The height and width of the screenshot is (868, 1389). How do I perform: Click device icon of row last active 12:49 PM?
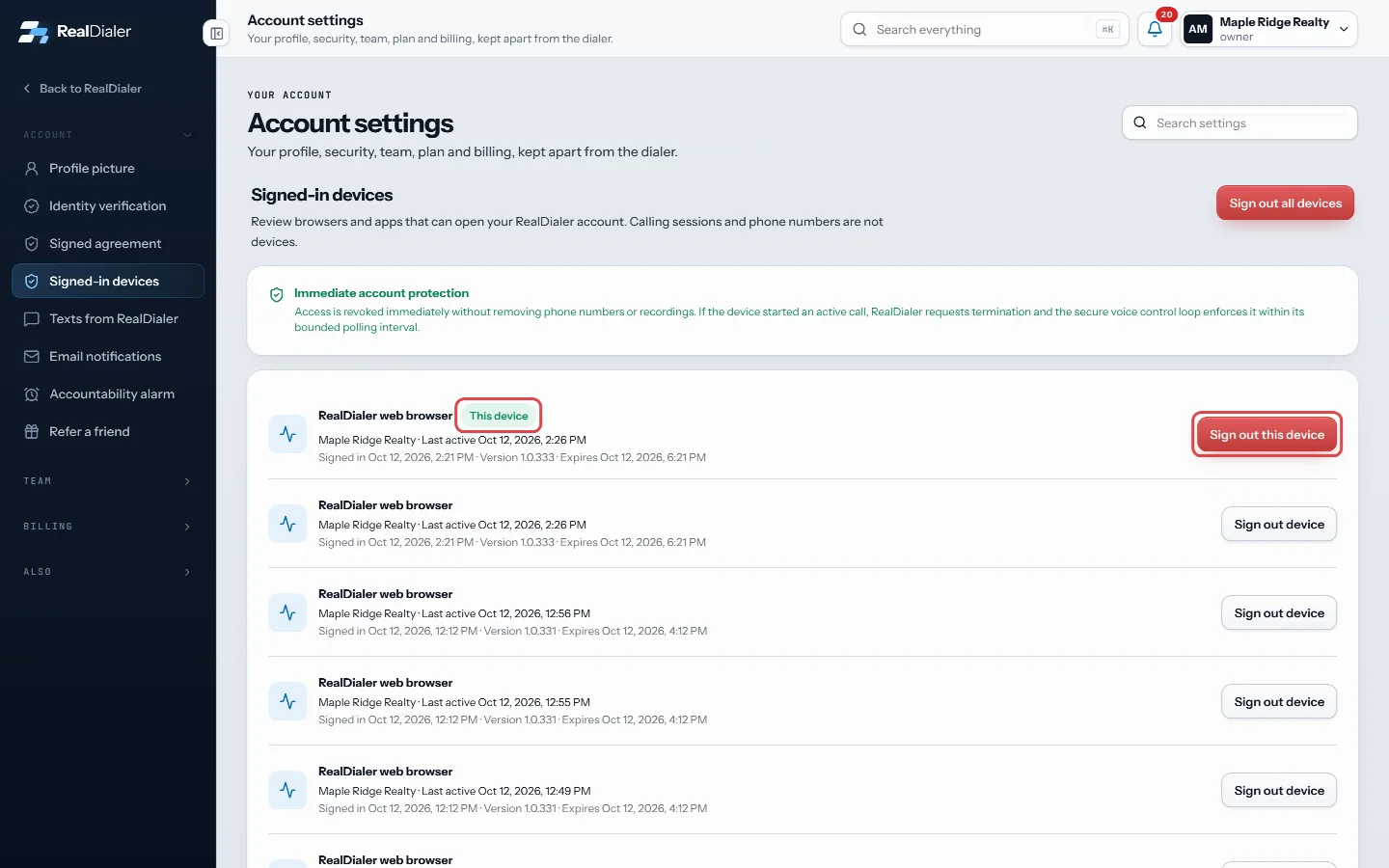click(x=287, y=790)
